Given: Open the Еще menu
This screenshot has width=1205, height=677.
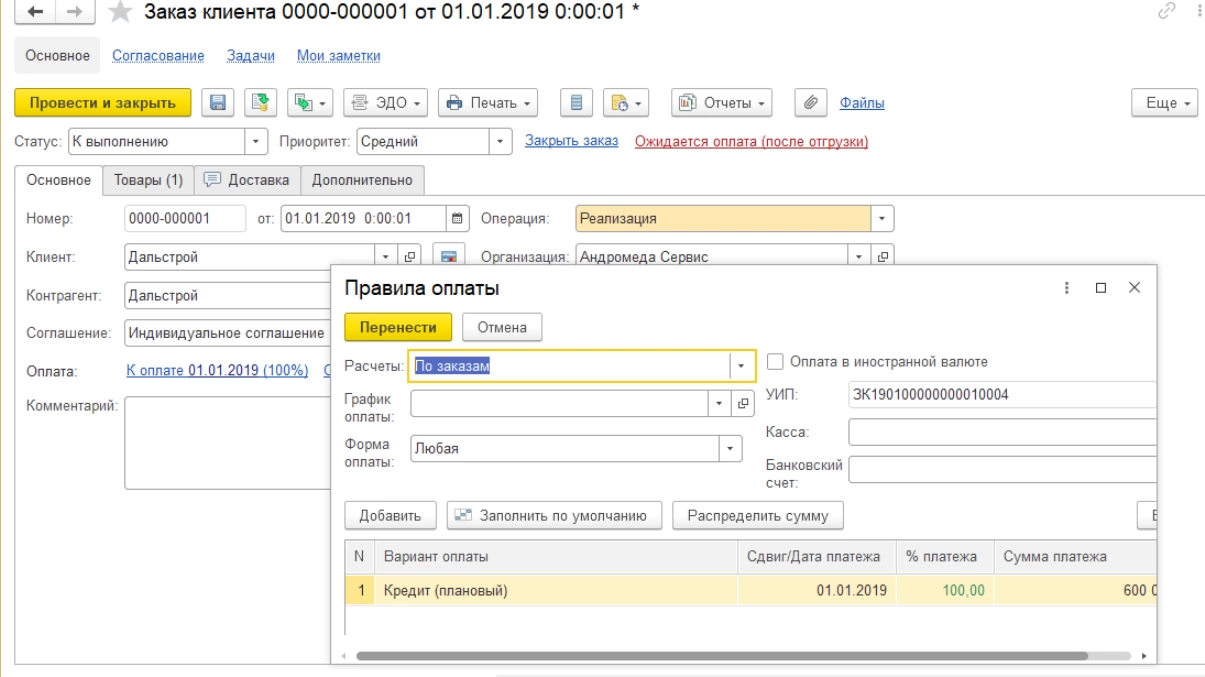Looking at the screenshot, I should (1164, 103).
